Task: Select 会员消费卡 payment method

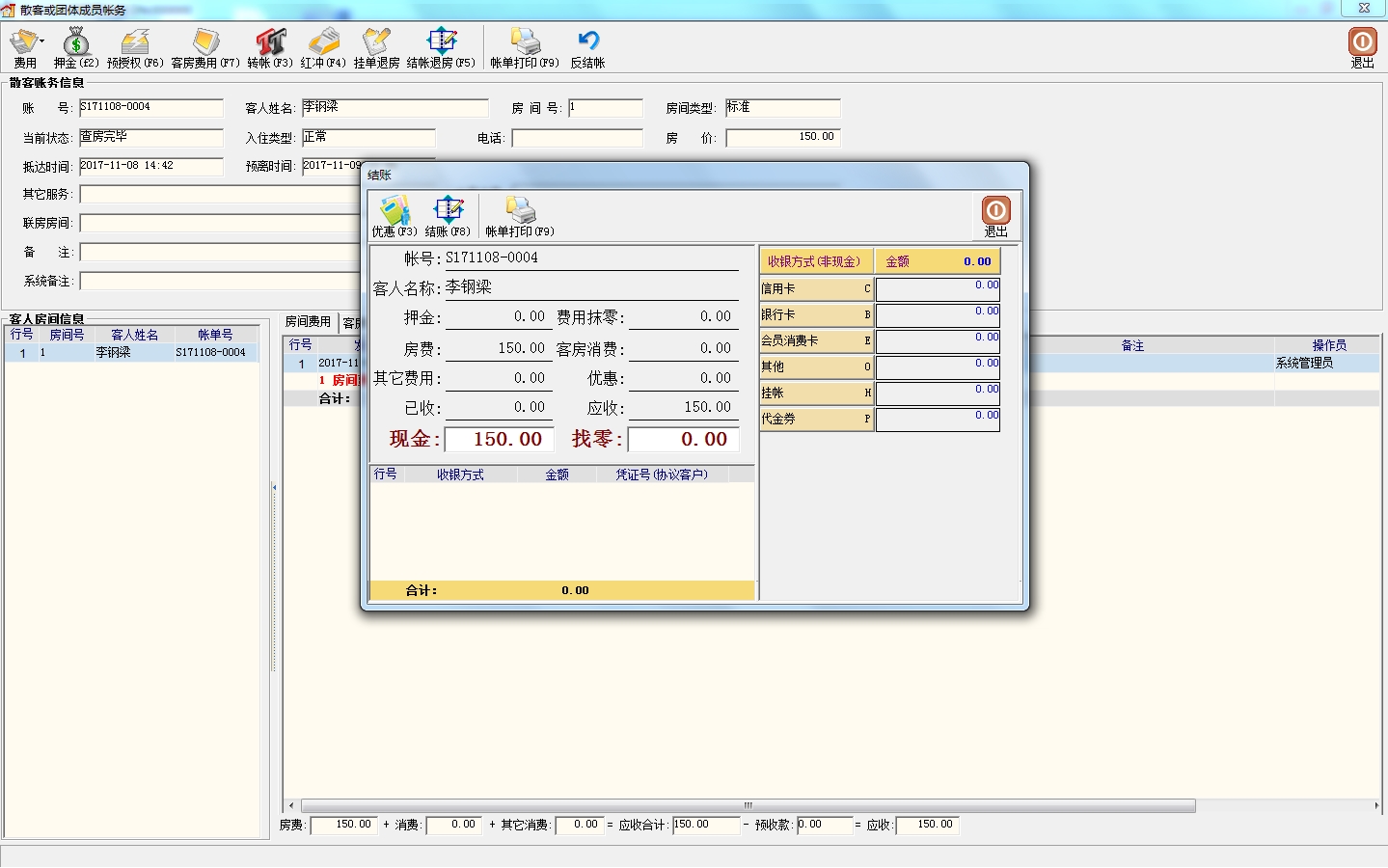Action: (x=816, y=340)
